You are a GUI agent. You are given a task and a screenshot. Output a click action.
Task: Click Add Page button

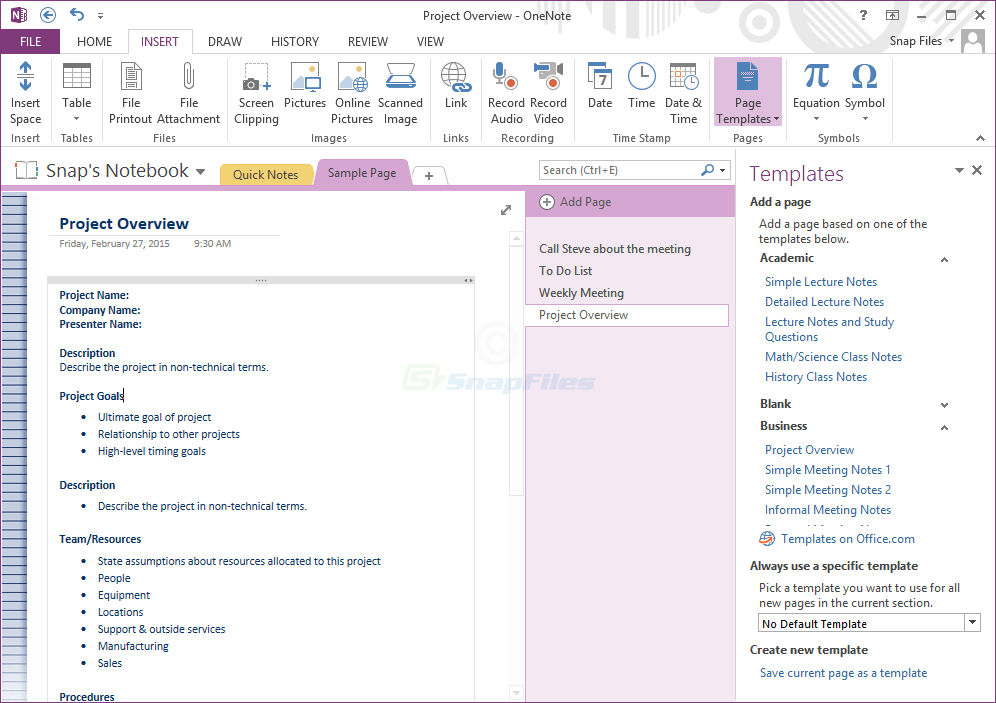click(x=575, y=202)
